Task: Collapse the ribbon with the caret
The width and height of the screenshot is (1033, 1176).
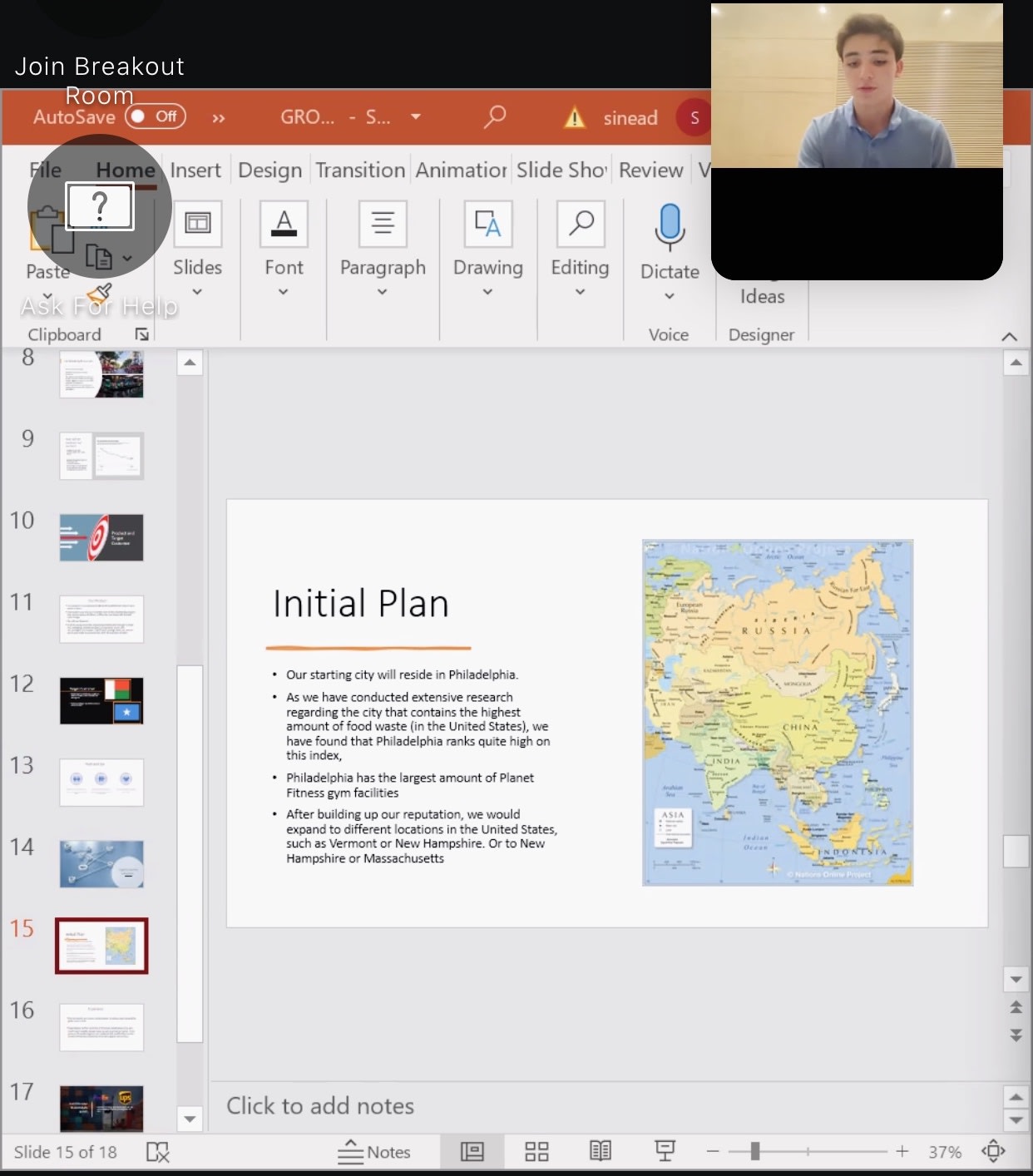Action: click(1009, 336)
